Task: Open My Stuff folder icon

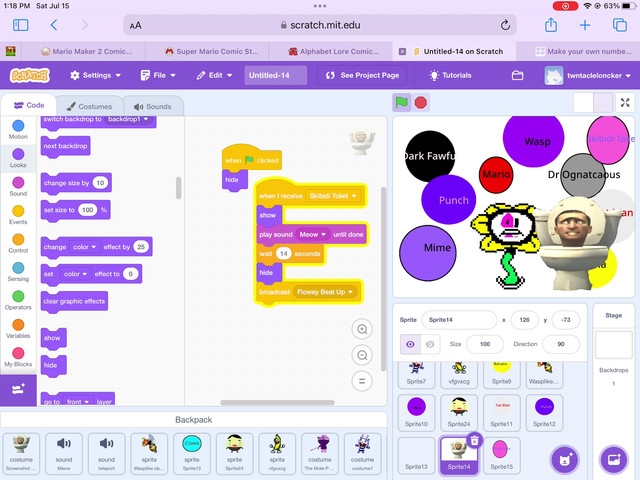Action: [x=518, y=75]
